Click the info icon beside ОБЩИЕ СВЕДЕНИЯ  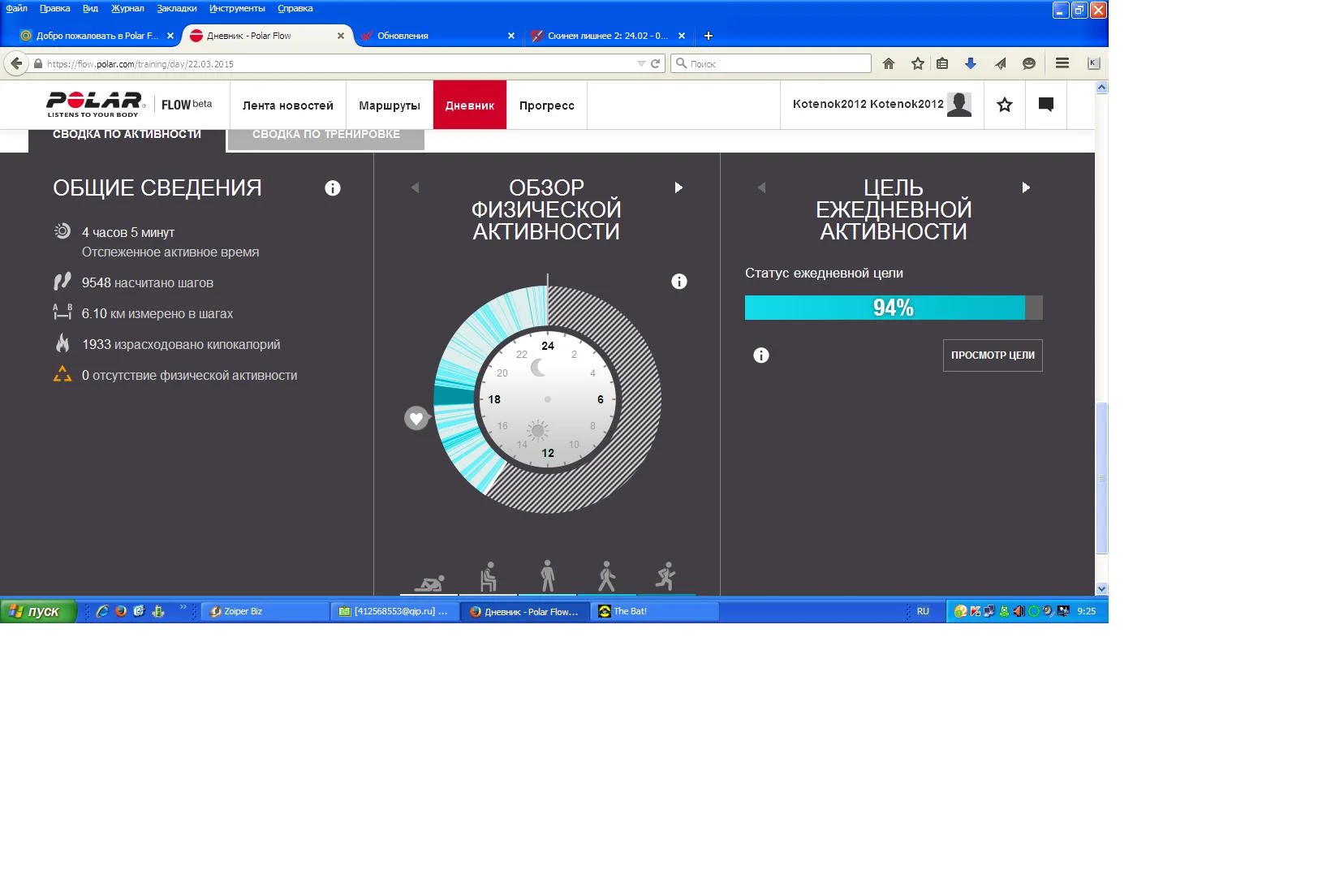pyautogui.click(x=333, y=188)
